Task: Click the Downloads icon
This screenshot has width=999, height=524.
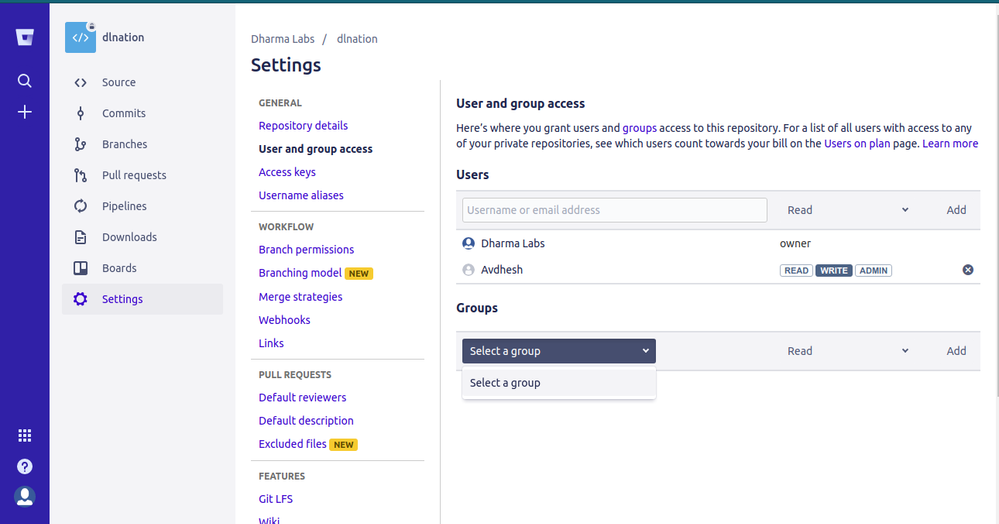Action: 80,237
